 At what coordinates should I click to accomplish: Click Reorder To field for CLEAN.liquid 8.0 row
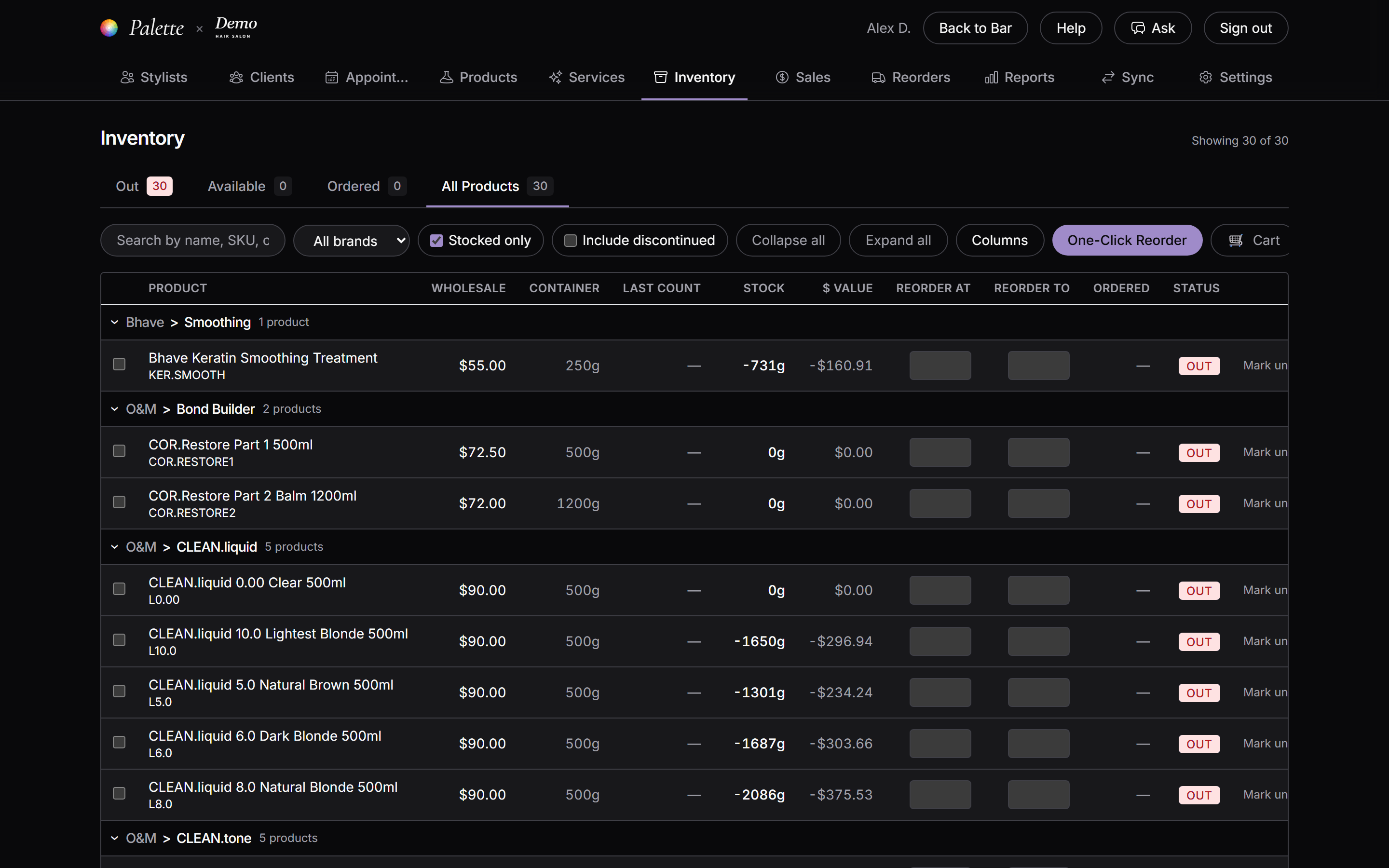tap(1038, 795)
